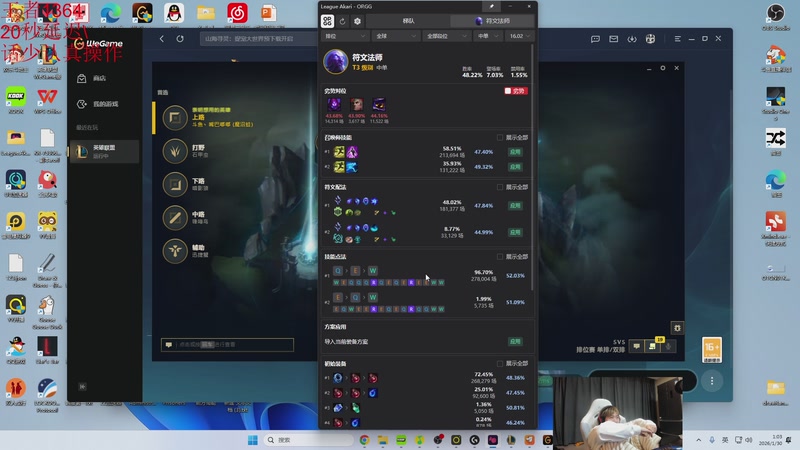
Task: Grab the League Akari panel scrollbar
Action: (x=532, y=168)
